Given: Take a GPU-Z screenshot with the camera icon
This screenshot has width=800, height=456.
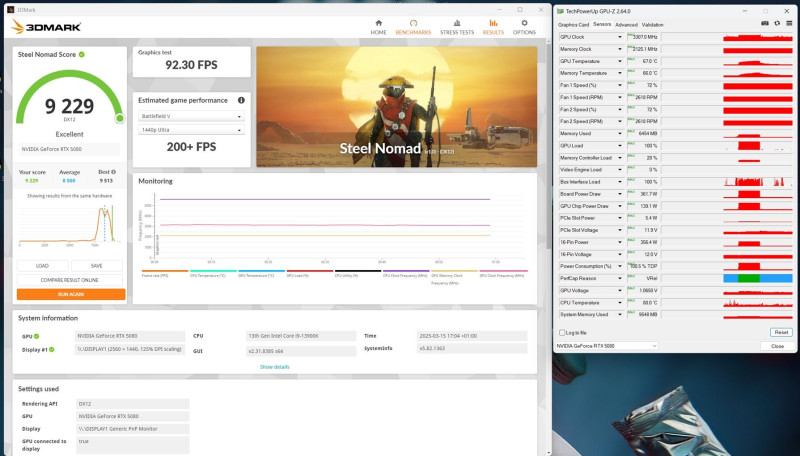Looking at the screenshot, I should 765,23.
